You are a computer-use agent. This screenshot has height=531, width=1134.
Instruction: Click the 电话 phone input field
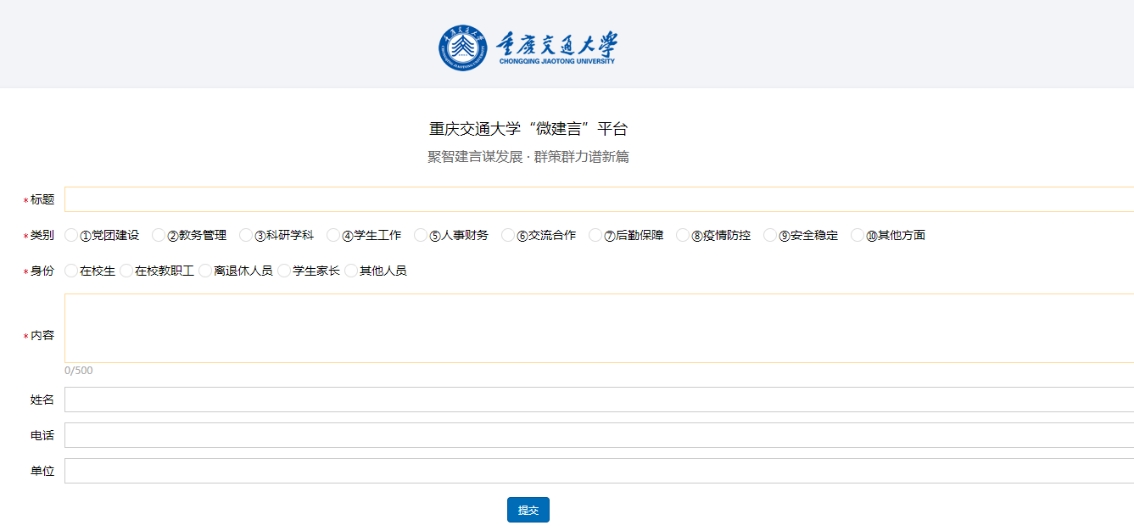coord(599,435)
